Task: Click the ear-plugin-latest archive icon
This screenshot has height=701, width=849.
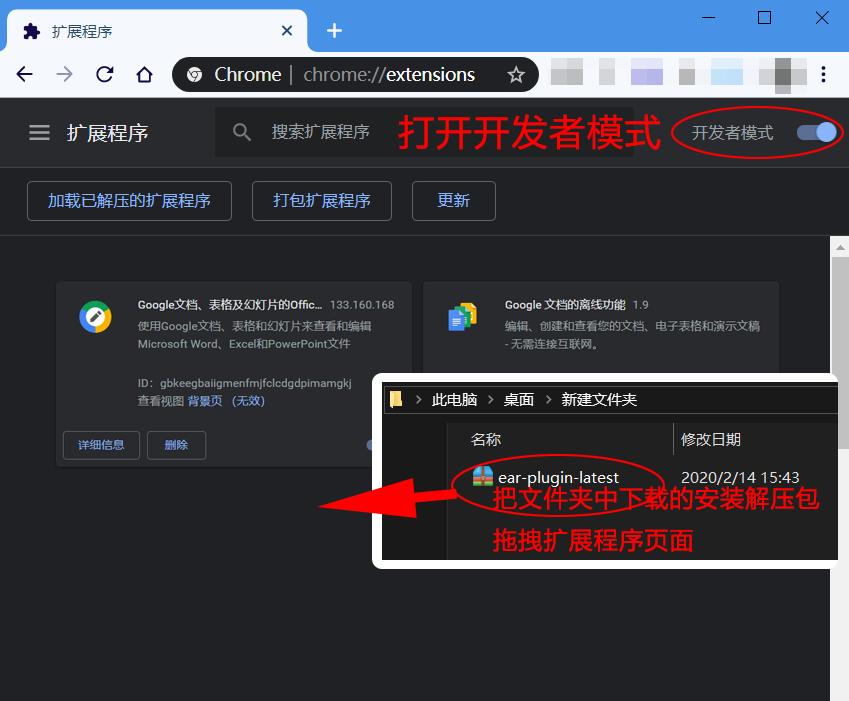Action: pyautogui.click(x=482, y=476)
